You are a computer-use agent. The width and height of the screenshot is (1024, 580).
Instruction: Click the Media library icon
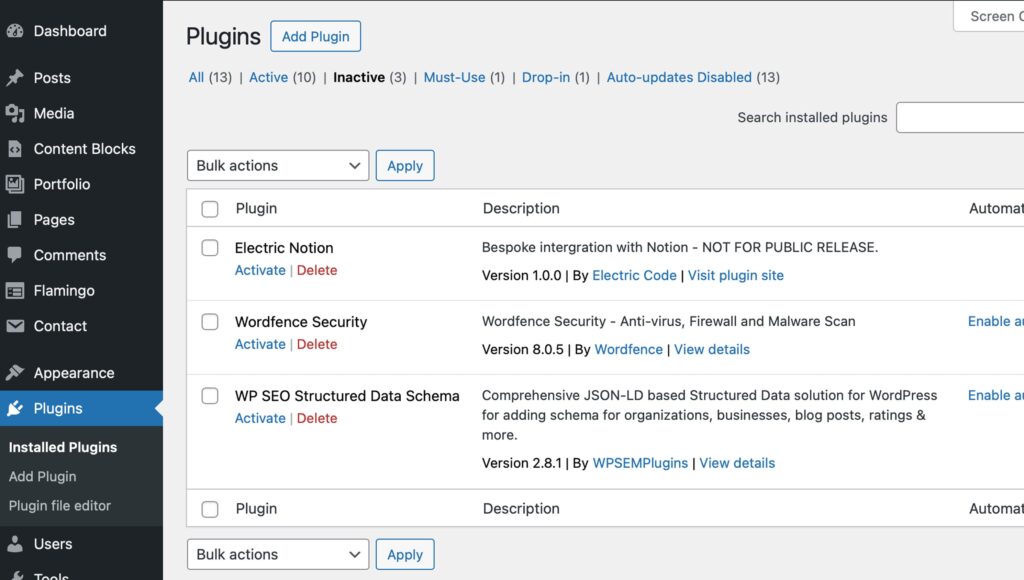(15, 113)
